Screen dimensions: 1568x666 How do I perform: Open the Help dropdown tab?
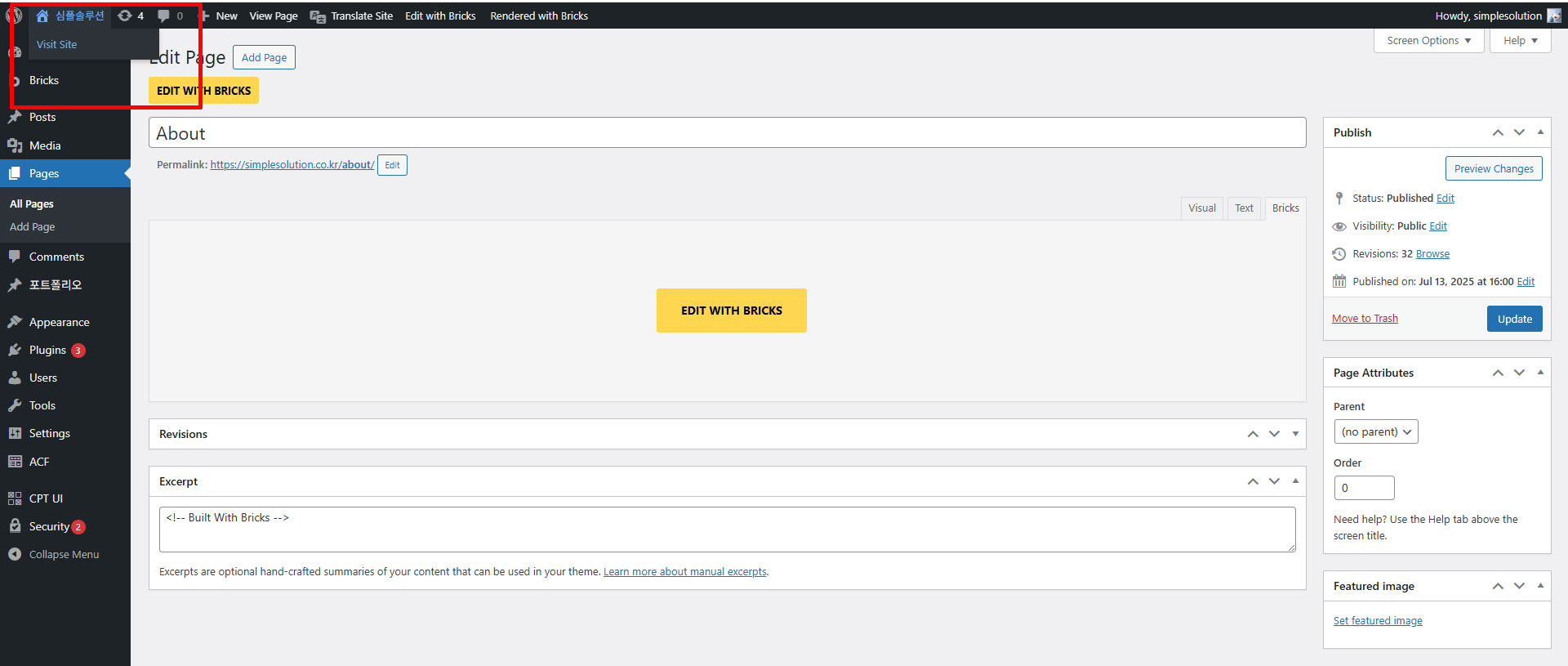click(1520, 40)
